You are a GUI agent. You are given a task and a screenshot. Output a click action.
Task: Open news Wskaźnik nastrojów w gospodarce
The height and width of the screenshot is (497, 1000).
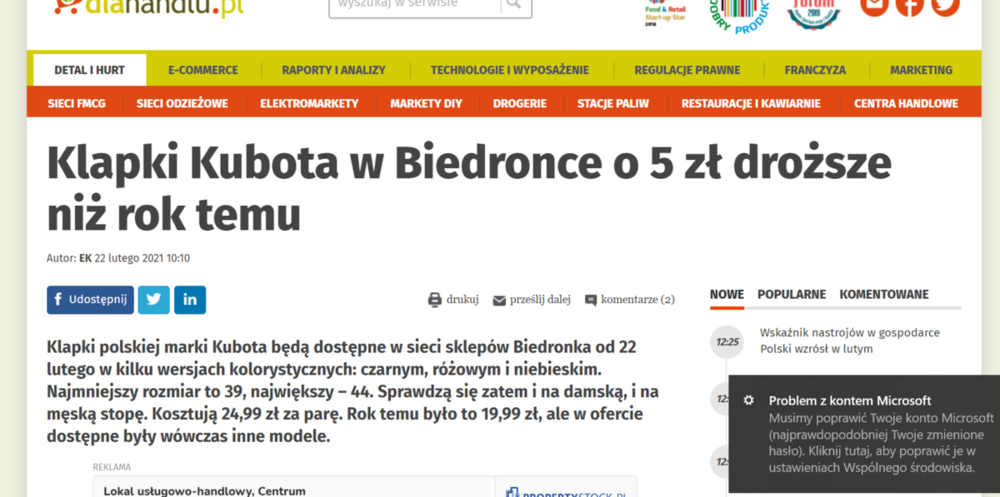pos(849,341)
